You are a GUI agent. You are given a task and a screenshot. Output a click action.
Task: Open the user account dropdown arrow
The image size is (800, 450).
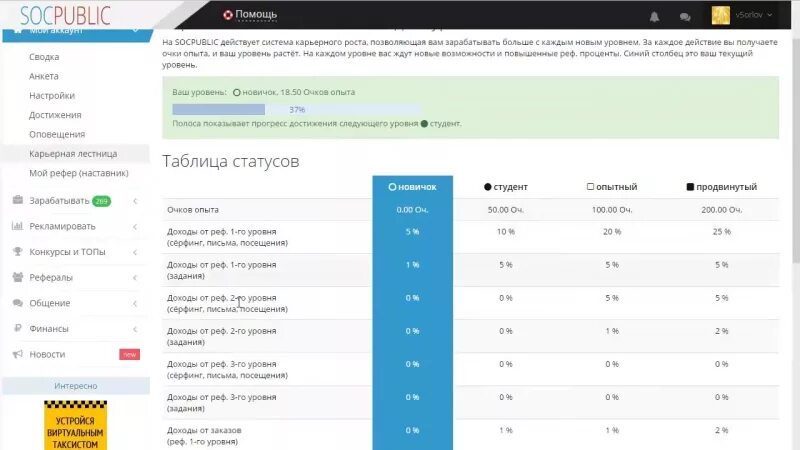769,15
